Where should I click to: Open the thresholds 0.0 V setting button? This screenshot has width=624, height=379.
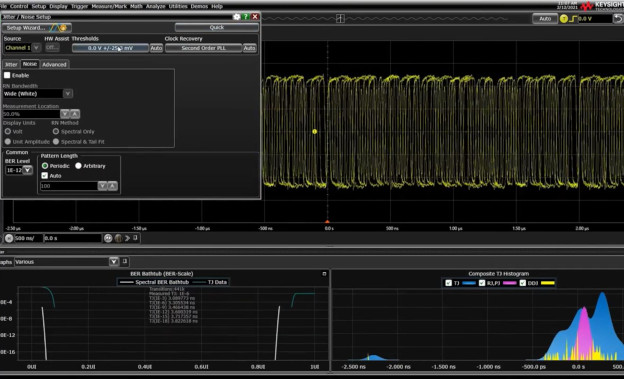(x=110, y=48)
